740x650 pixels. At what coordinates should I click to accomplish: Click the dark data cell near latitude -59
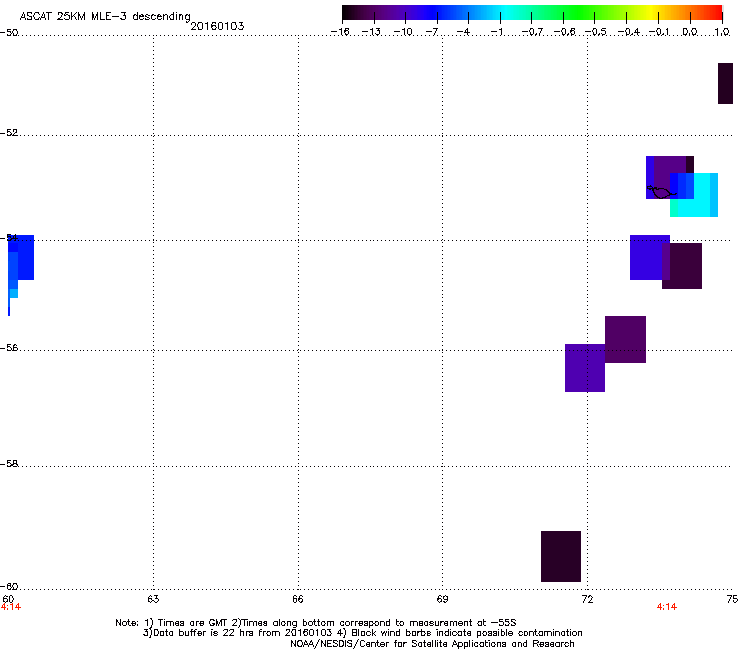[x=561, y=557]
